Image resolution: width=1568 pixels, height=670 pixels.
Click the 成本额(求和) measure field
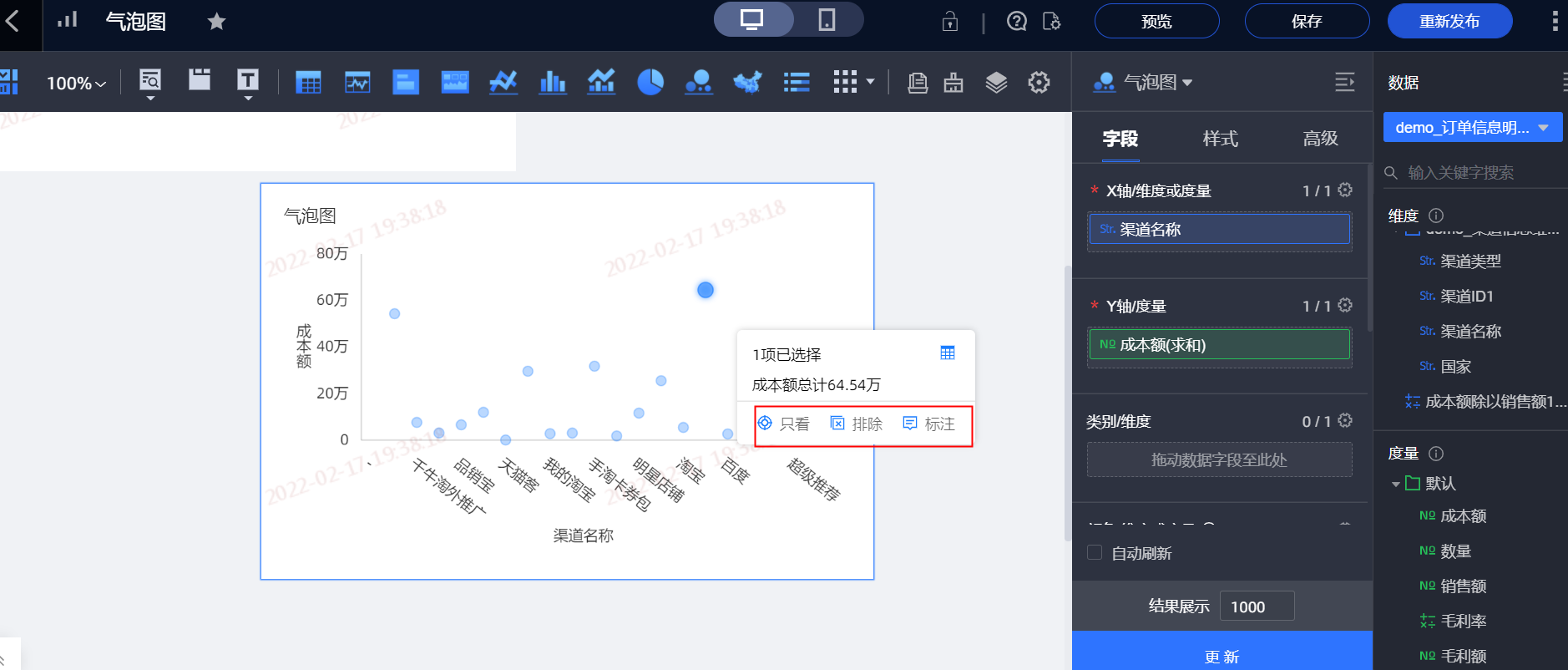[1220, 344]
